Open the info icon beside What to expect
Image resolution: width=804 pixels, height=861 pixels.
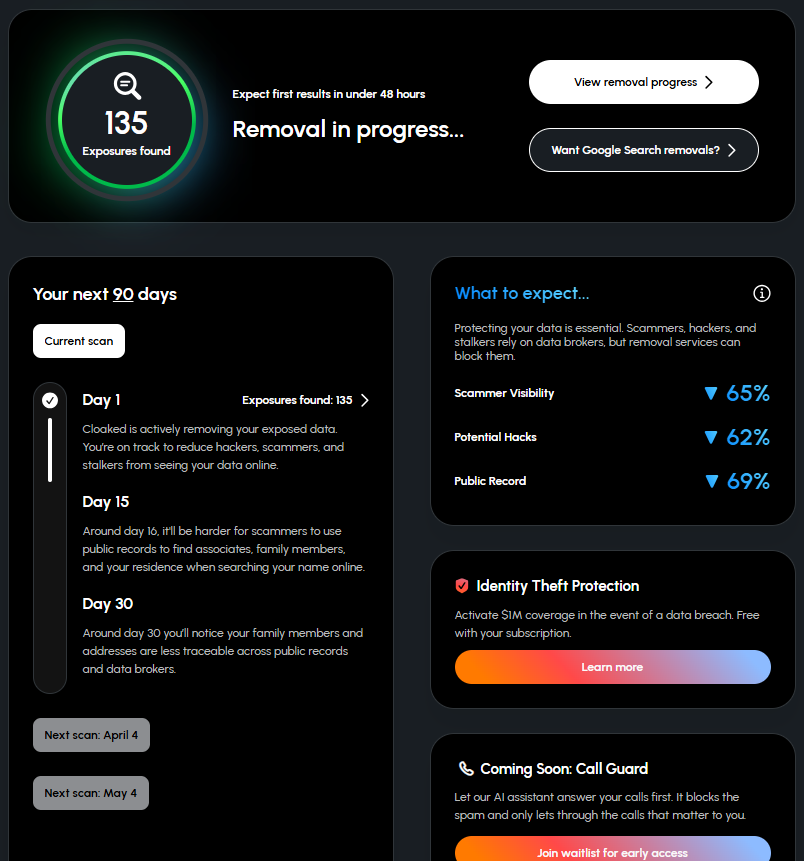click(761, 293)
